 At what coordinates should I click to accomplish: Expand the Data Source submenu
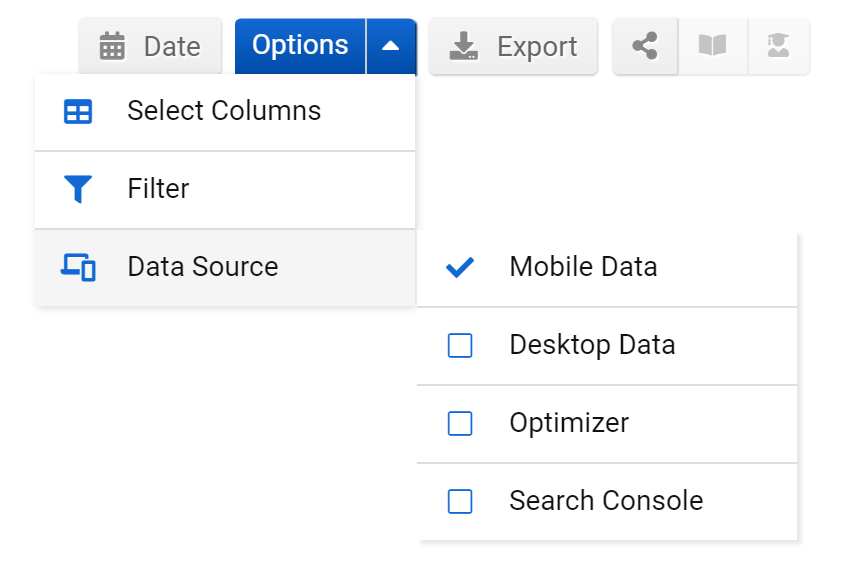click(x=225, y=267)
